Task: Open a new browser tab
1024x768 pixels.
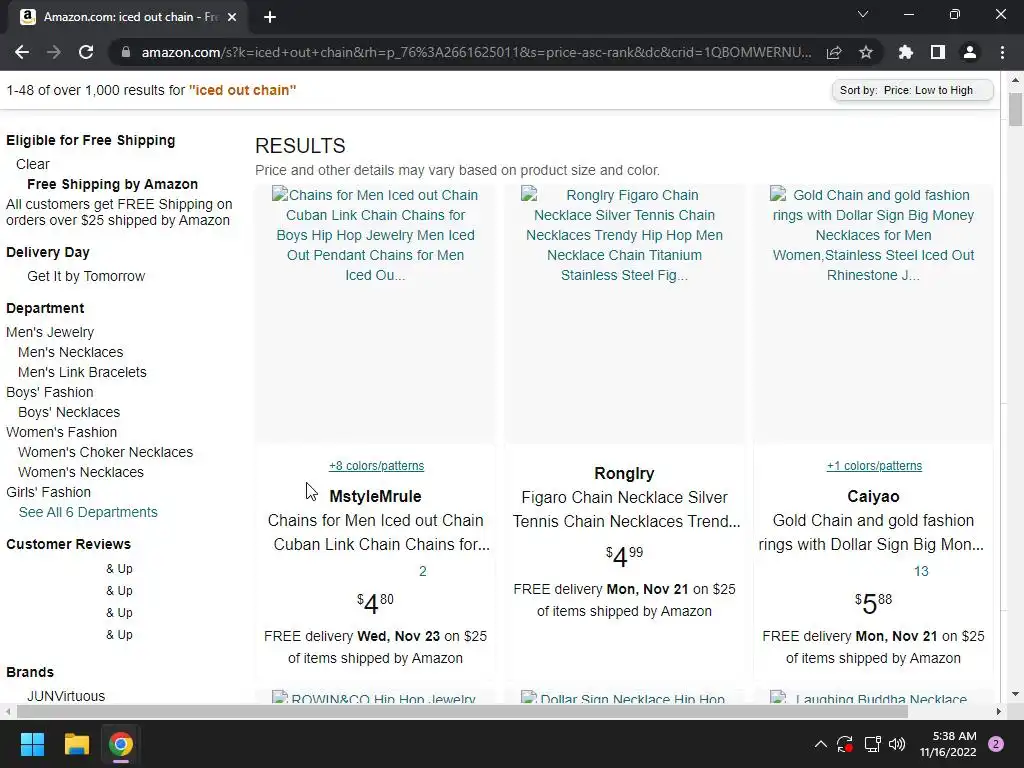Action: tap(270, 17)
